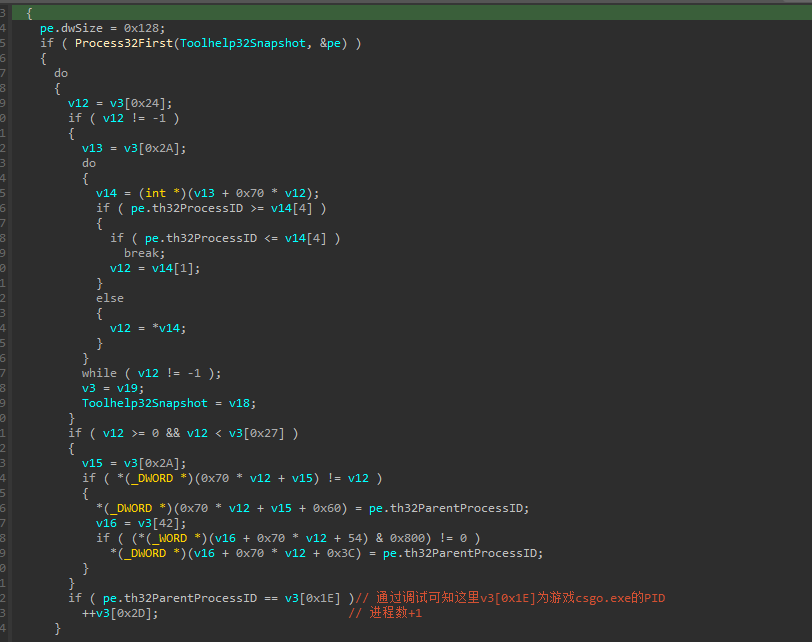
Task: Click the 0x800 bitmask constant
Action: [419, 538]
